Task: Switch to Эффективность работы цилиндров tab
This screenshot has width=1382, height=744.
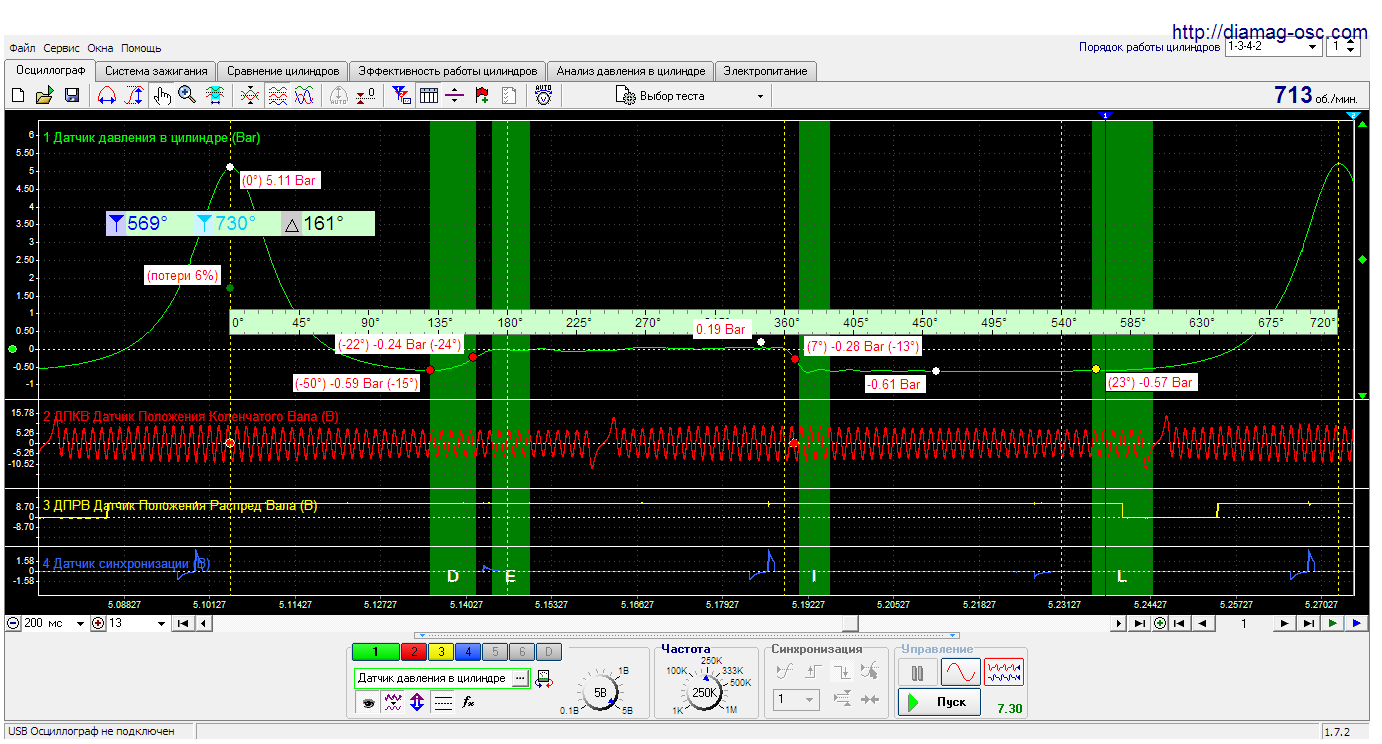Action: (x=448, y=71)
